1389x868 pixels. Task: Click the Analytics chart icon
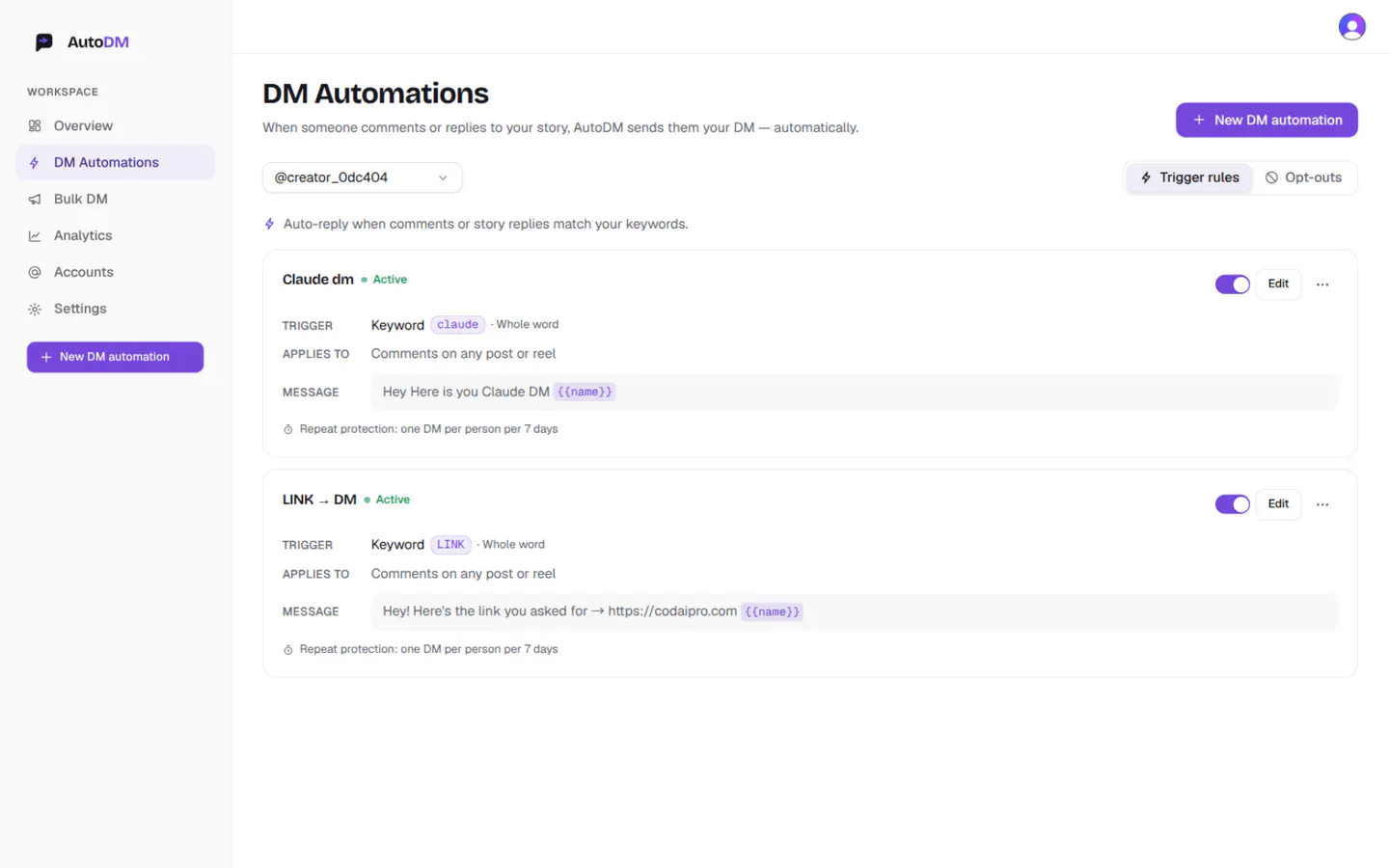pyautogui.click(x=35, y=236)
